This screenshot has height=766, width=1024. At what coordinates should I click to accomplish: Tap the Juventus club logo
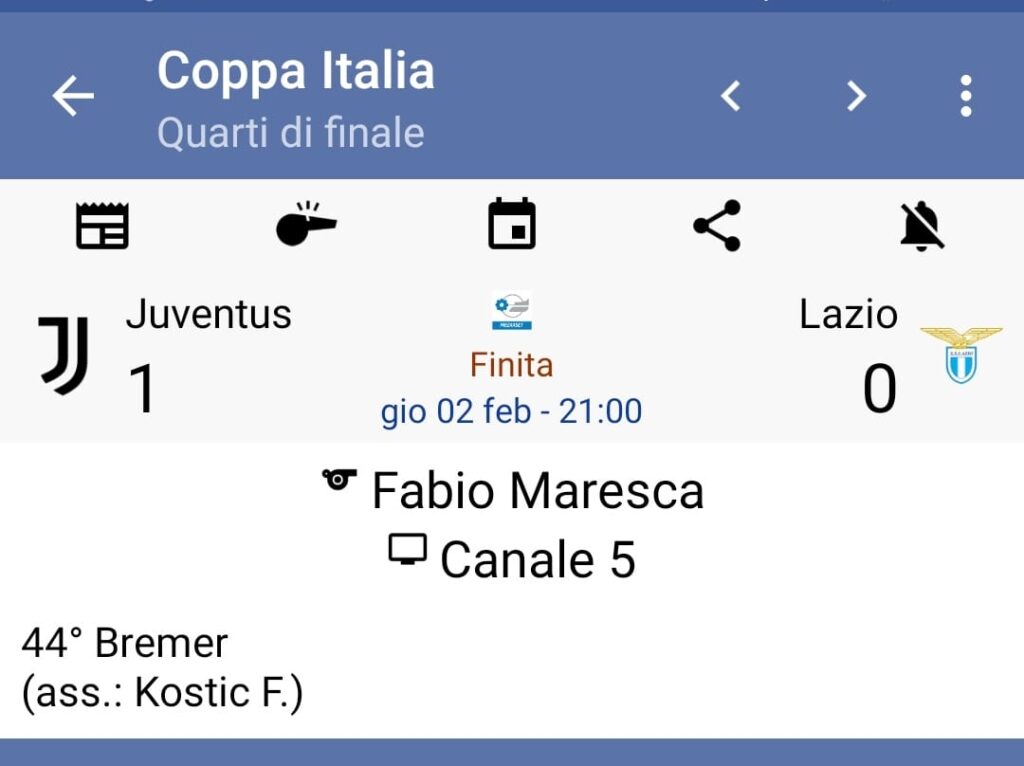pyautogui.click(x=64, y=355)
